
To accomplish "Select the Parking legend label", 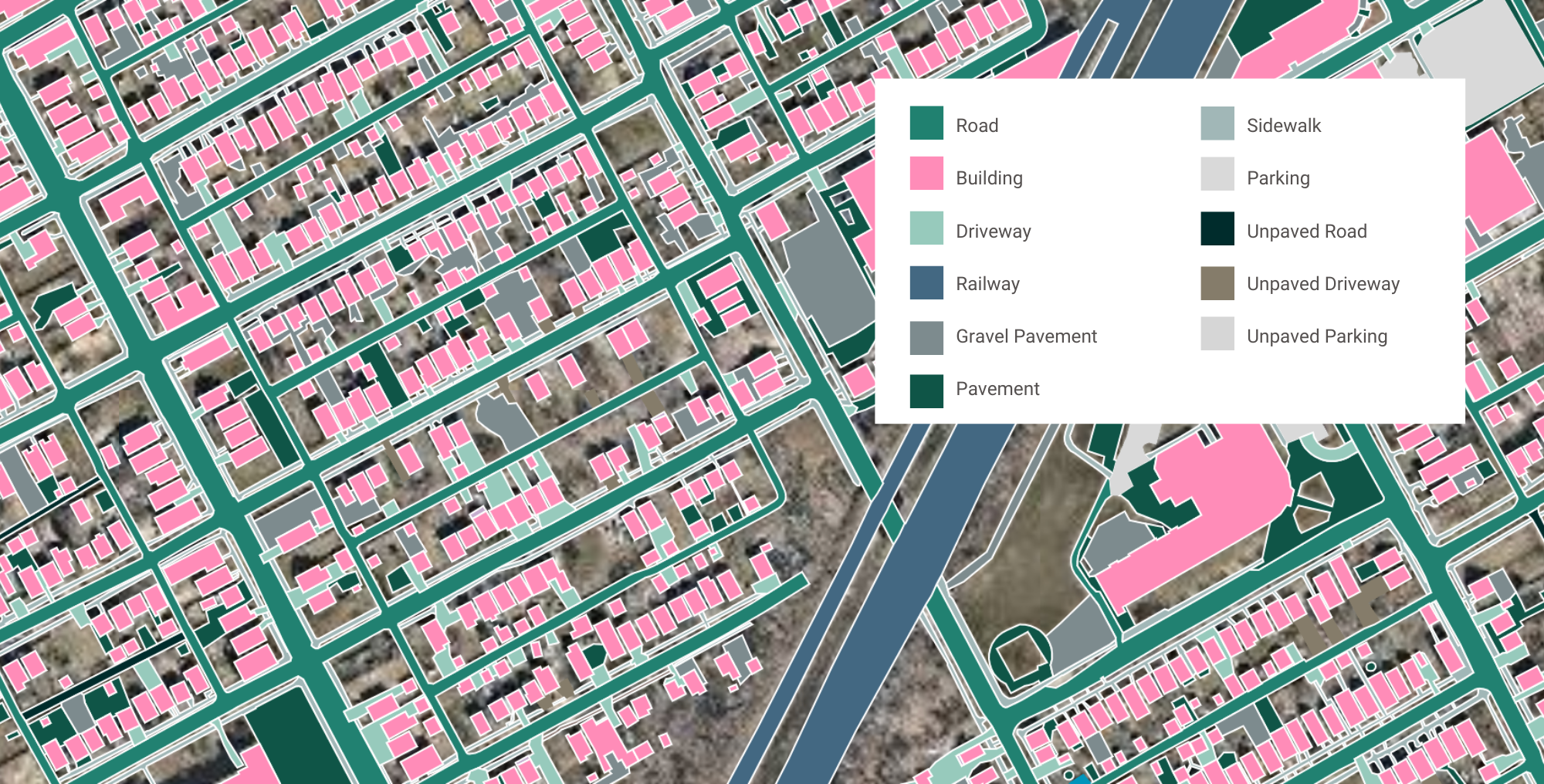I will pyautogui.click(x=1278, y=178).
